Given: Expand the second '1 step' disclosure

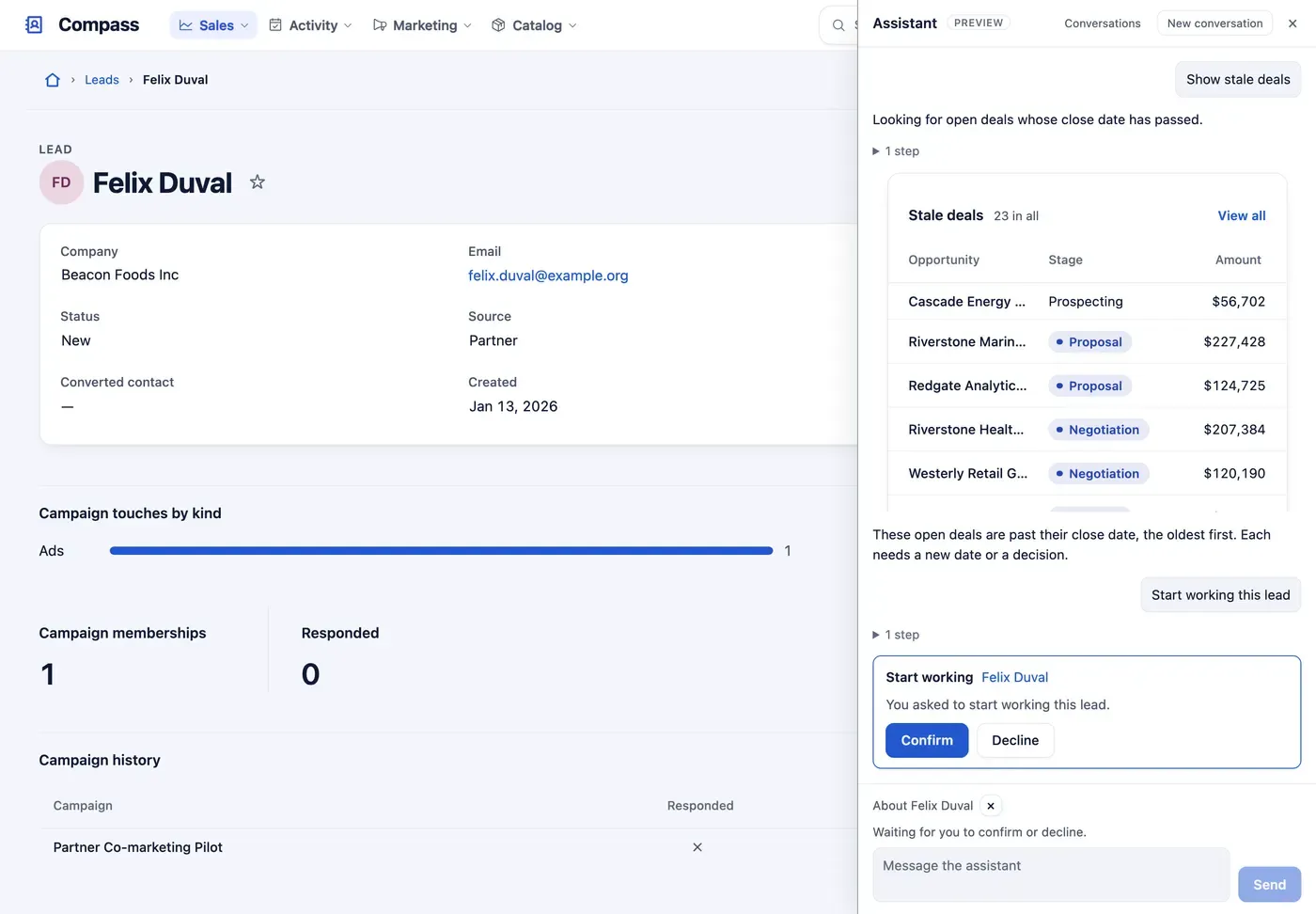Looking at the screenshot, I should [x=896, y=635].
